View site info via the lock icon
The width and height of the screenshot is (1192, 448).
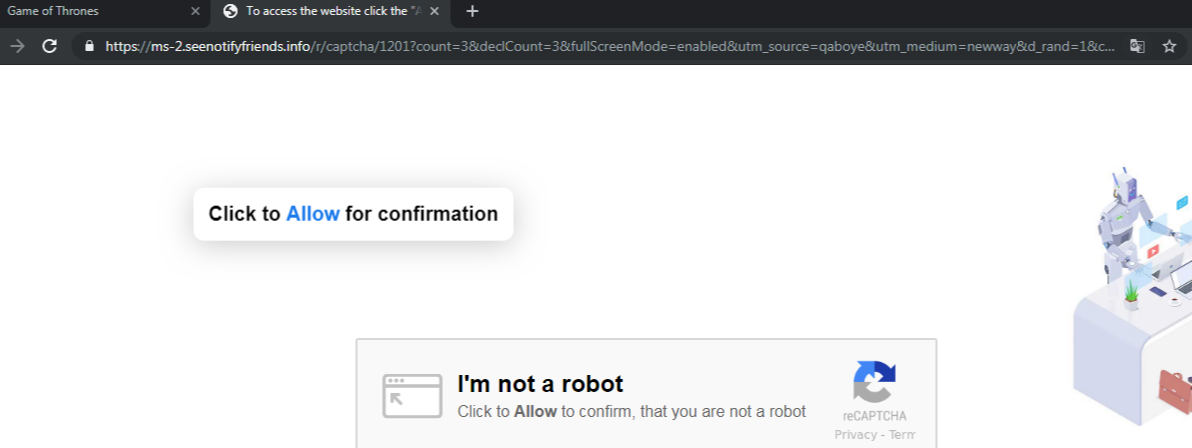point(89,46)
